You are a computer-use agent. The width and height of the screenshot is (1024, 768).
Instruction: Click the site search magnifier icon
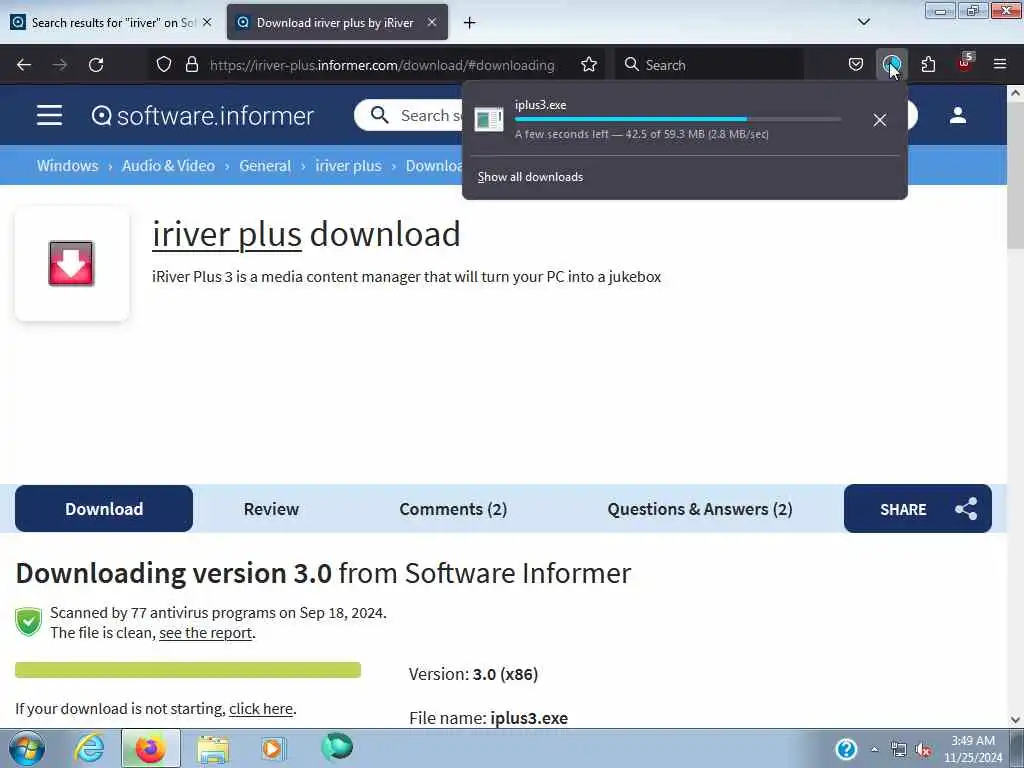point(379,116)
